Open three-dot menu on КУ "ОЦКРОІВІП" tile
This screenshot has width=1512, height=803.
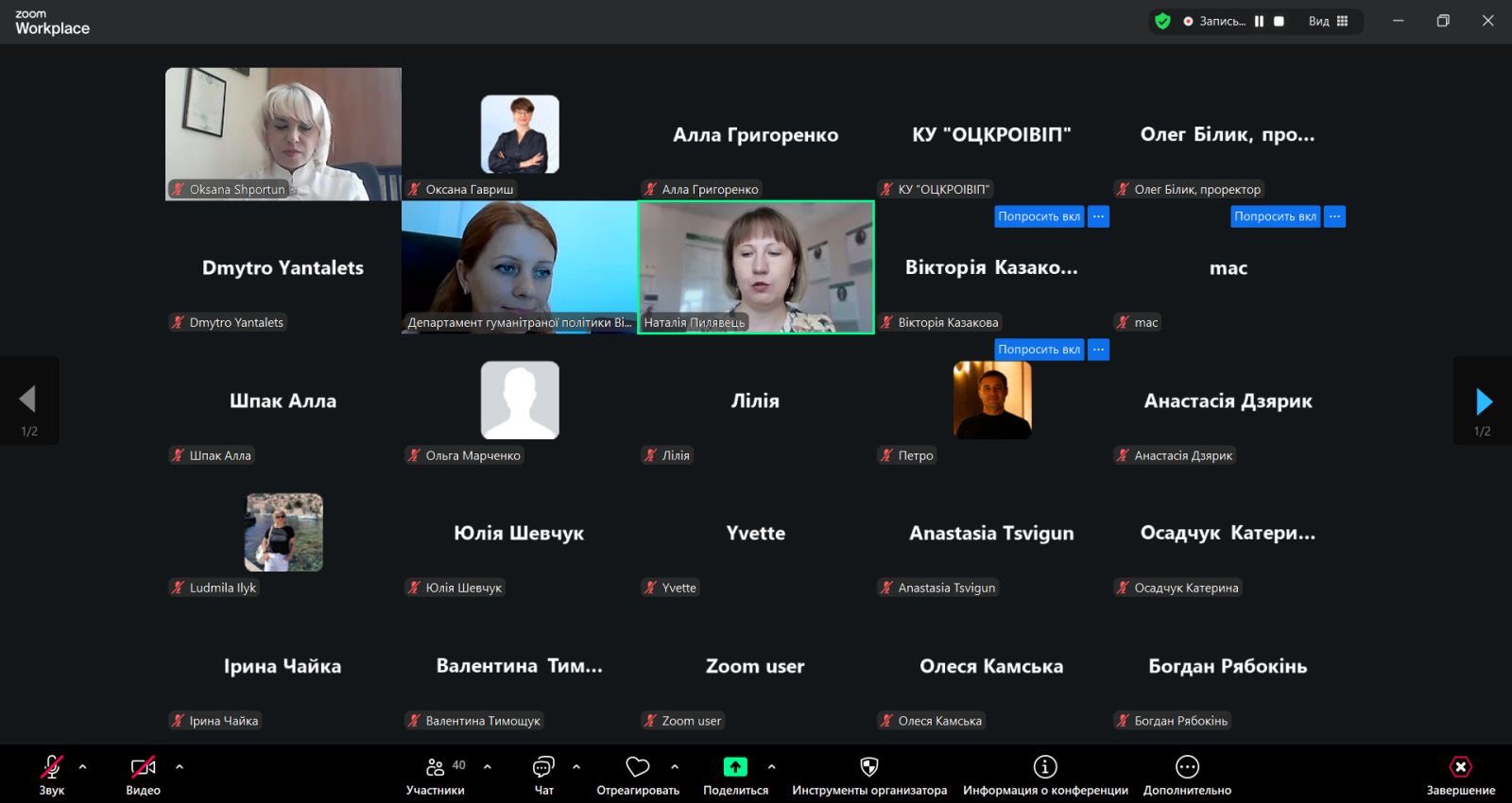(1098, 216)
